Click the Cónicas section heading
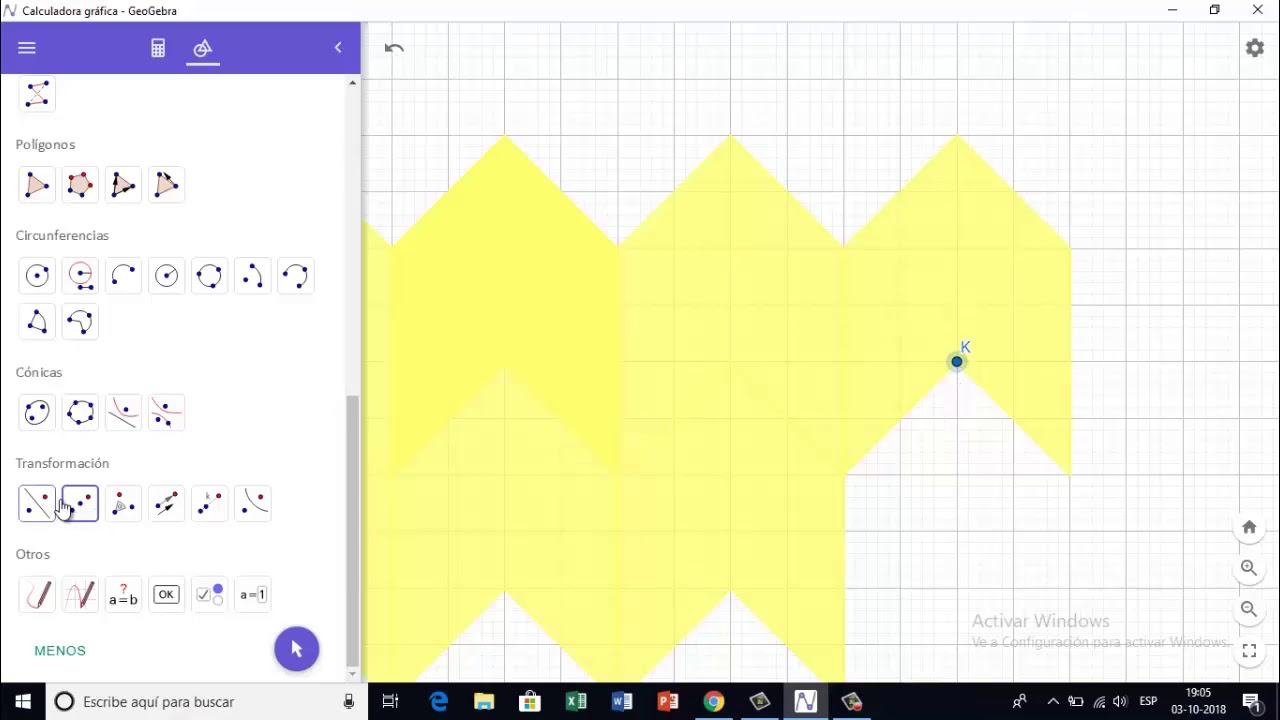 39,372
